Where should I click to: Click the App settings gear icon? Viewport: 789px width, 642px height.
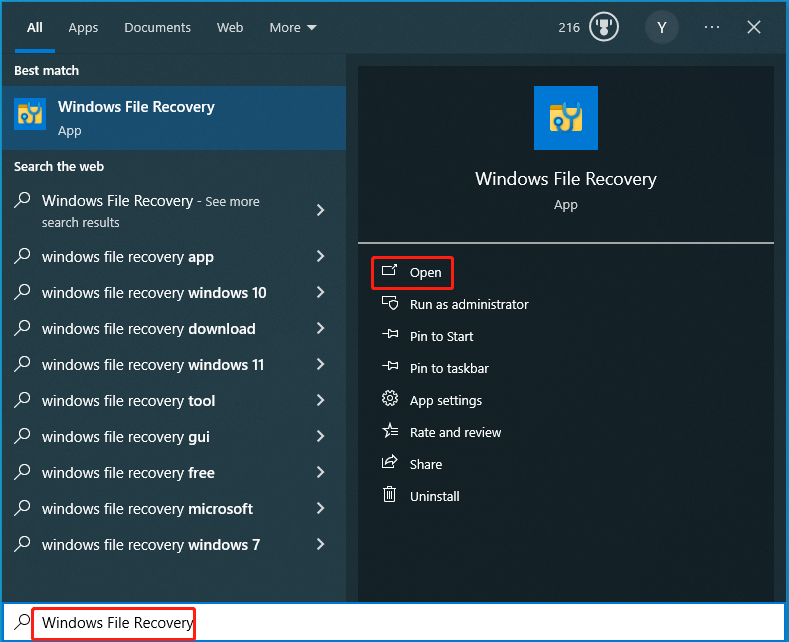(x=390, y=398)
